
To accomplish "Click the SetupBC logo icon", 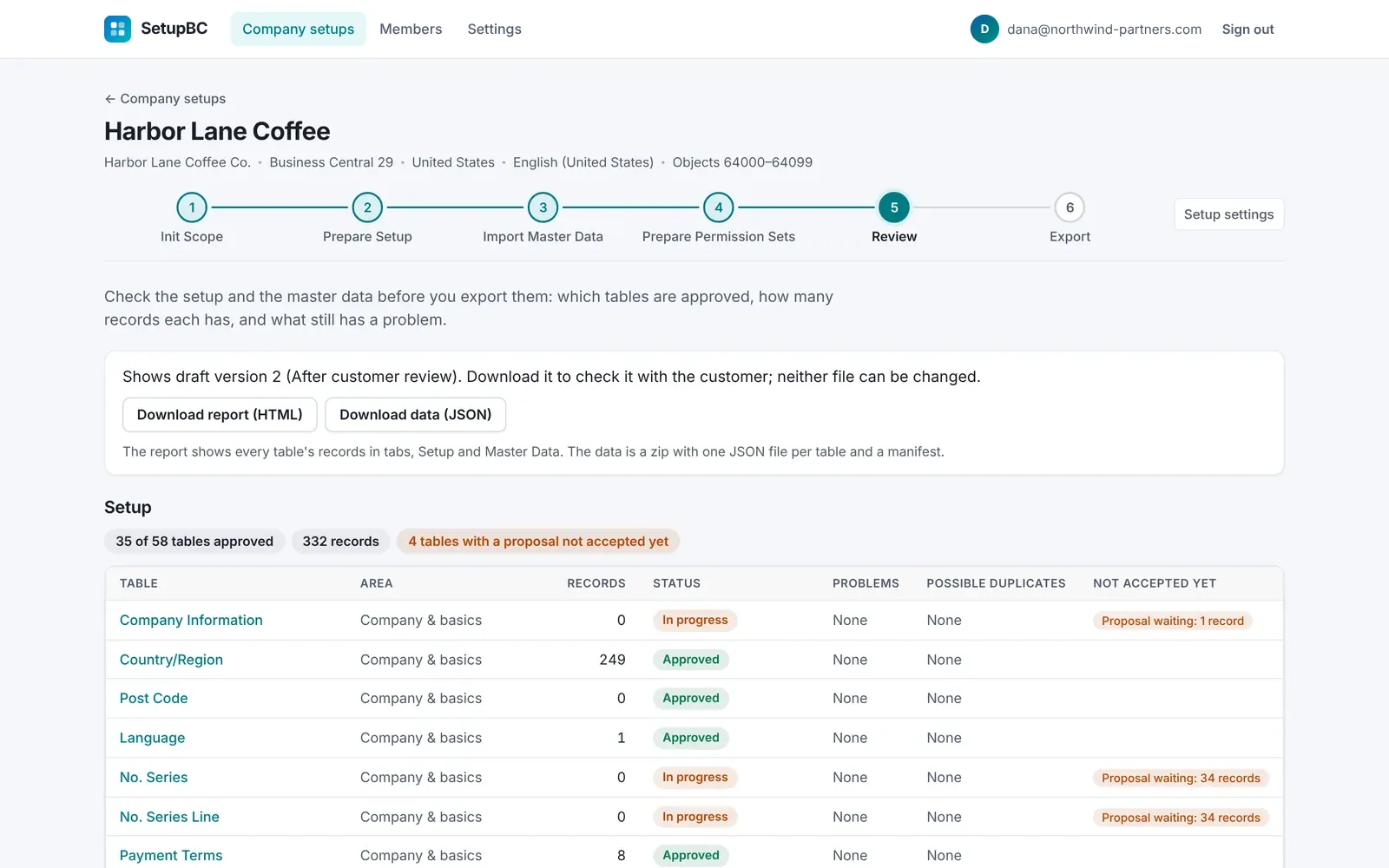I will [x=117, y=29].
